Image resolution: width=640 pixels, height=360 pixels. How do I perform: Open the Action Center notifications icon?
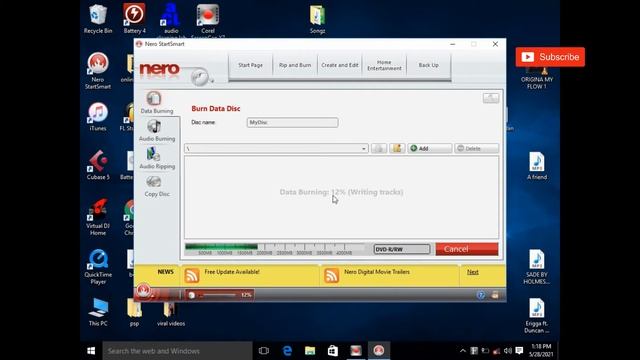click(519, 351)
